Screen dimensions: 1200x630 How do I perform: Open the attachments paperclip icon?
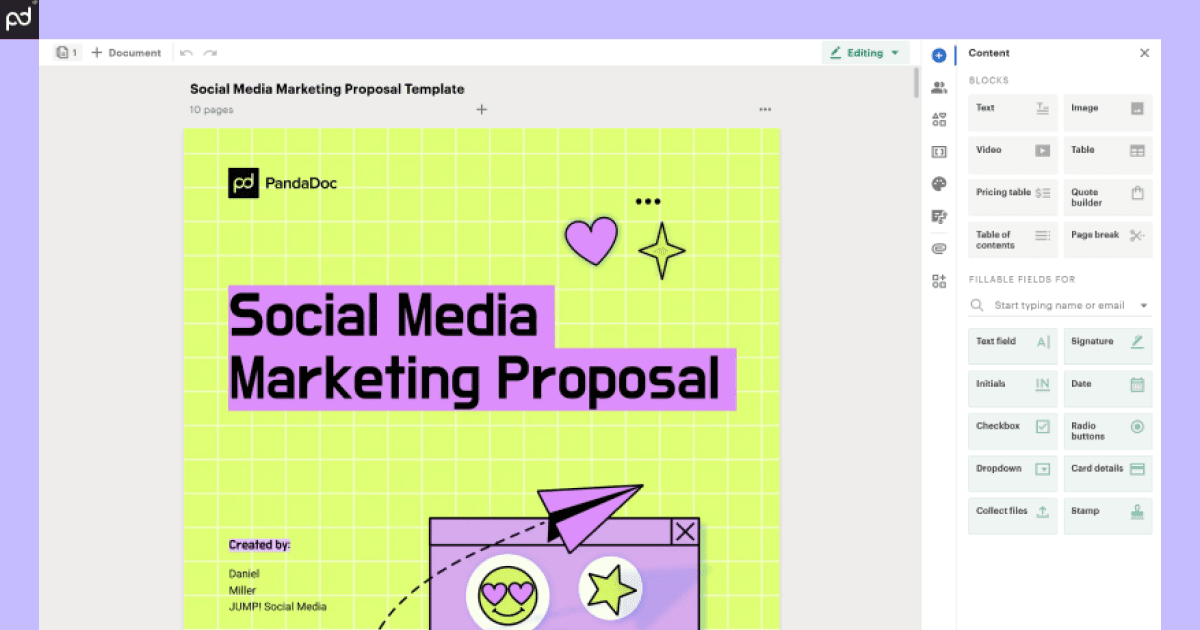pyautogui.click(x=938, y=248)
